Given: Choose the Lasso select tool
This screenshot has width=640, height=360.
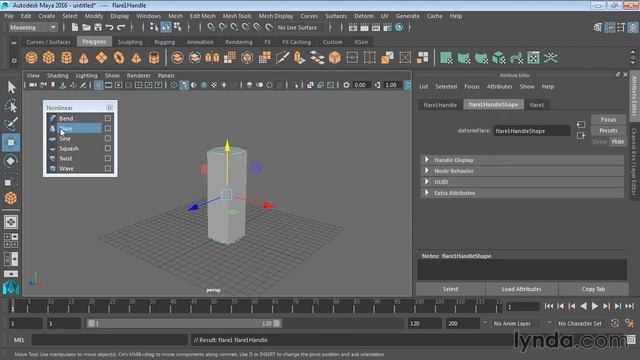Looking at the screenshot, I should [11, 105].
